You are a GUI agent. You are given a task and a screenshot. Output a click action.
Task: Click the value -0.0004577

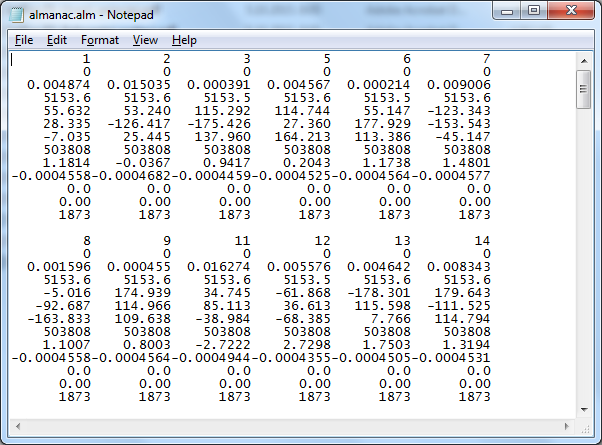tap(451, 176)
